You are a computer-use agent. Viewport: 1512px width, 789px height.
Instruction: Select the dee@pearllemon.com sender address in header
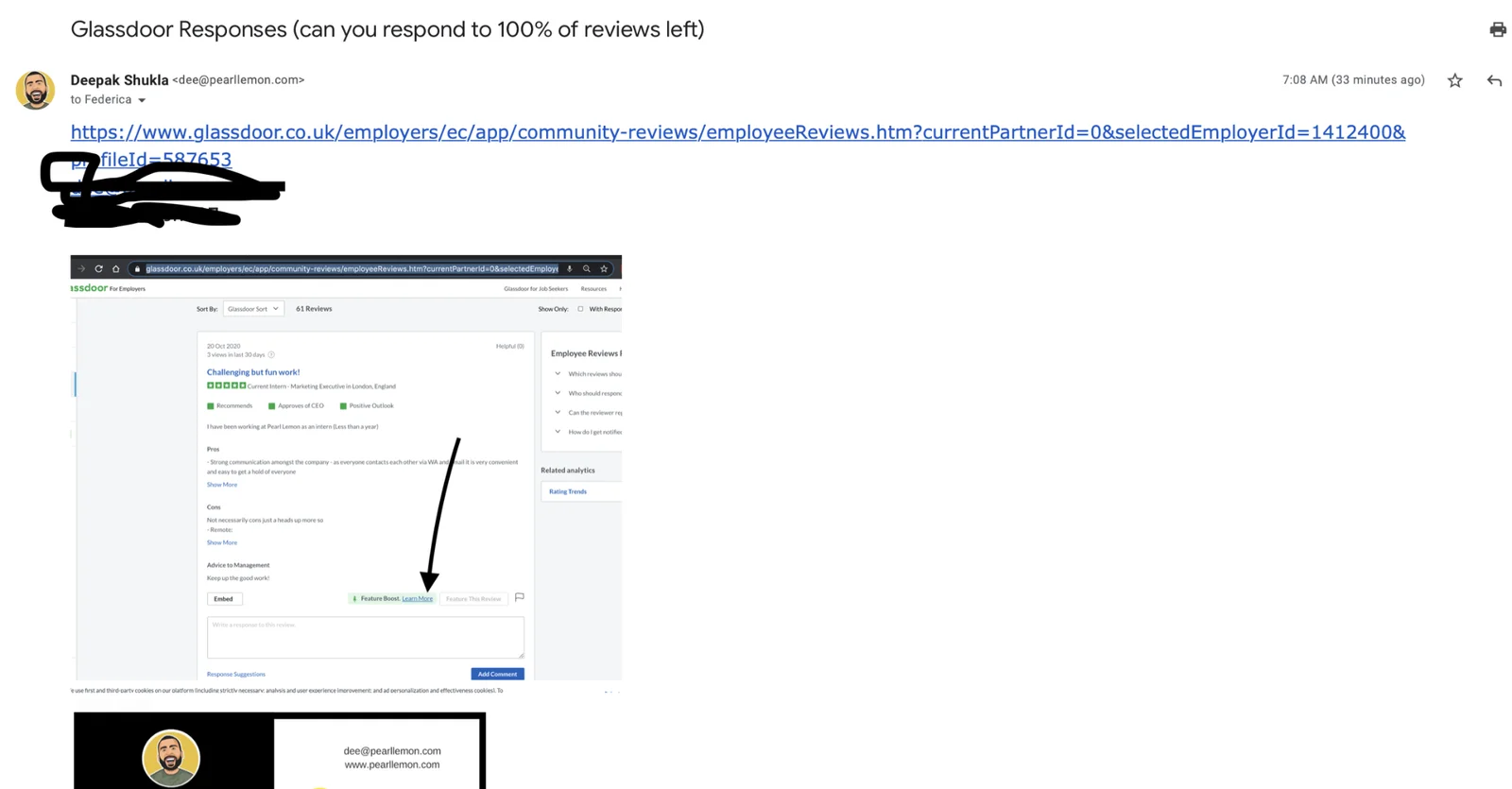tap(238, 80)
